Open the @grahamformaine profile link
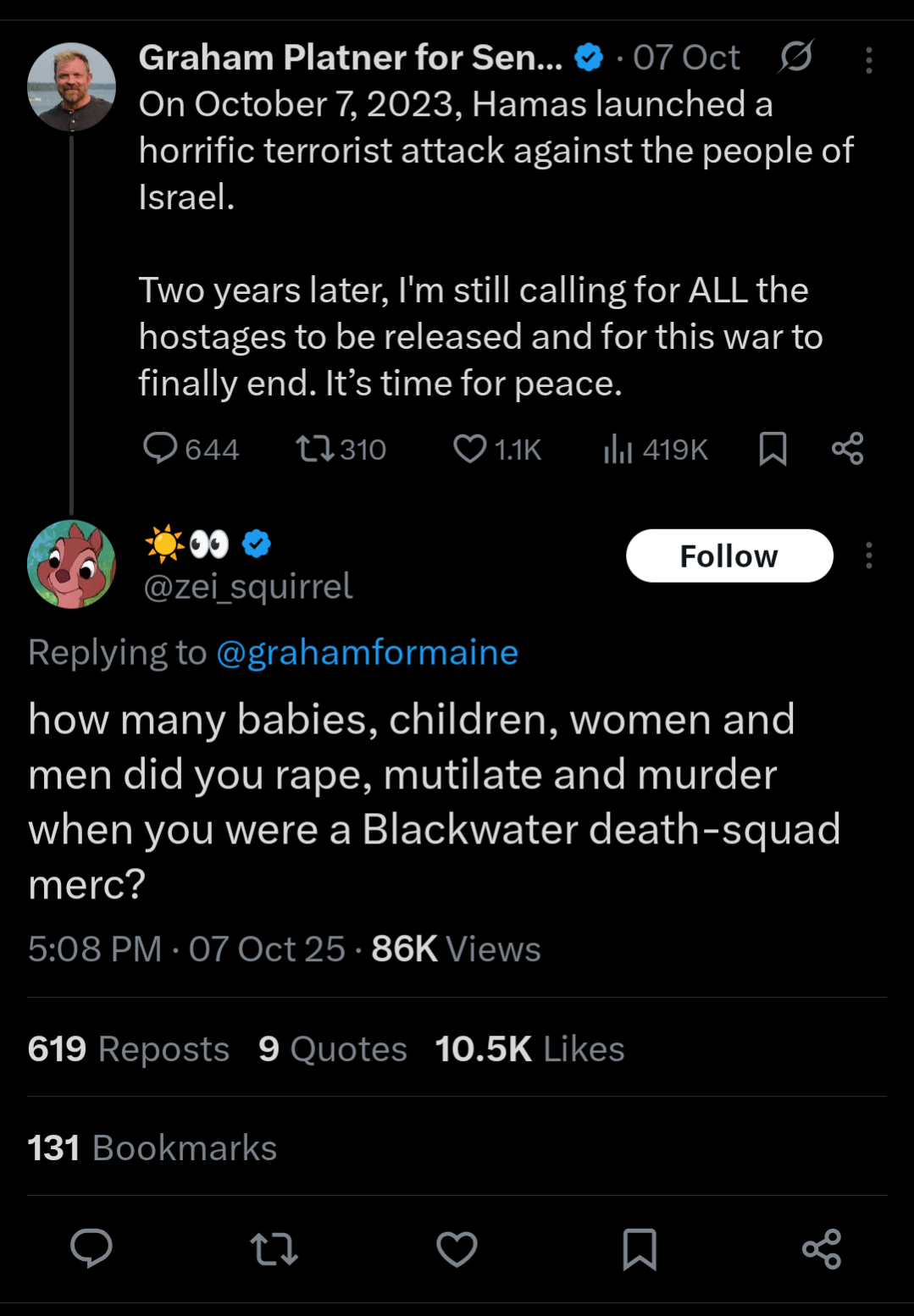This screenshot has width=914, height=1316. 367,653
